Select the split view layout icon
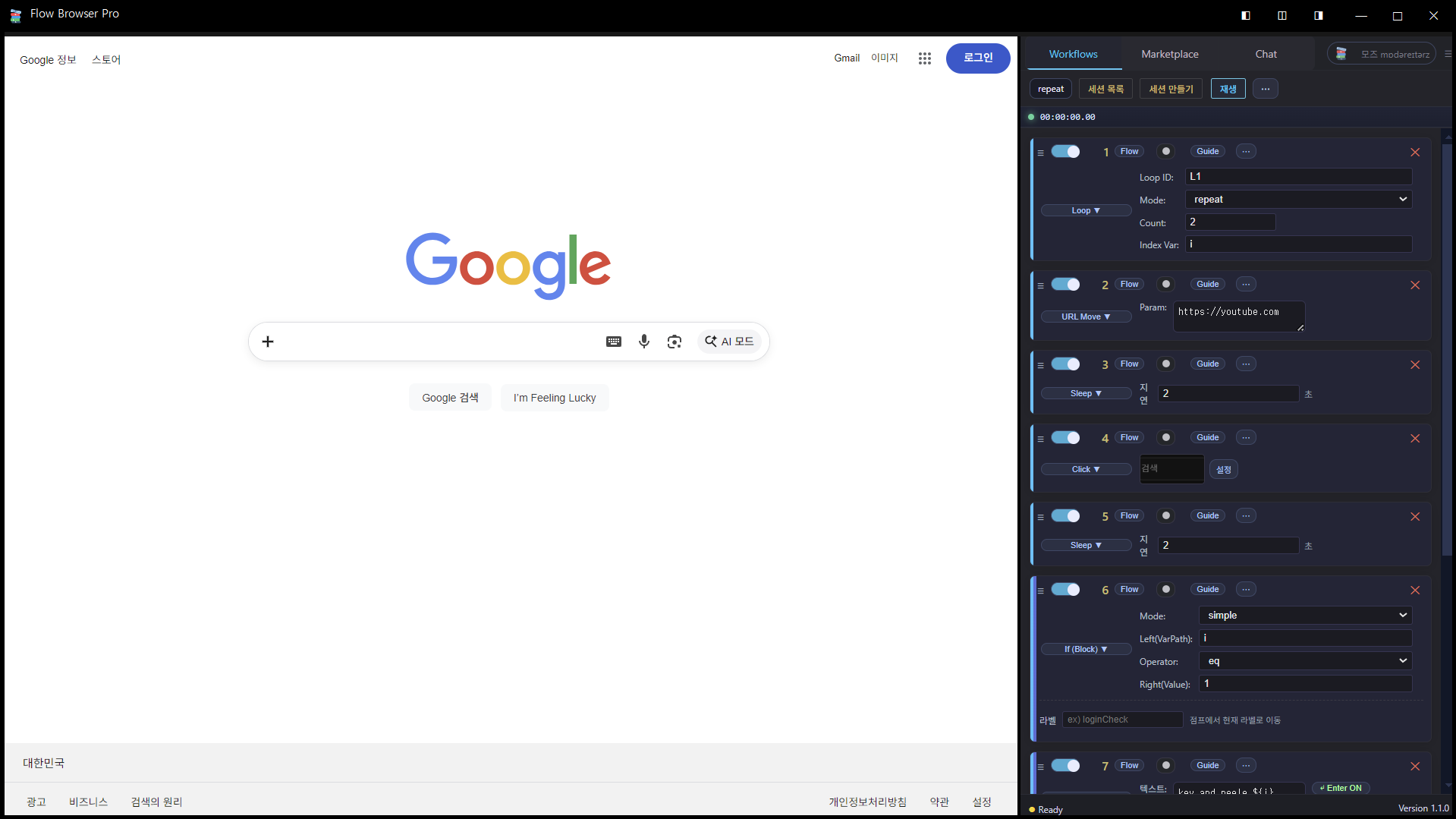This screenshot has width=1456, height=819. coord(1281,15)
